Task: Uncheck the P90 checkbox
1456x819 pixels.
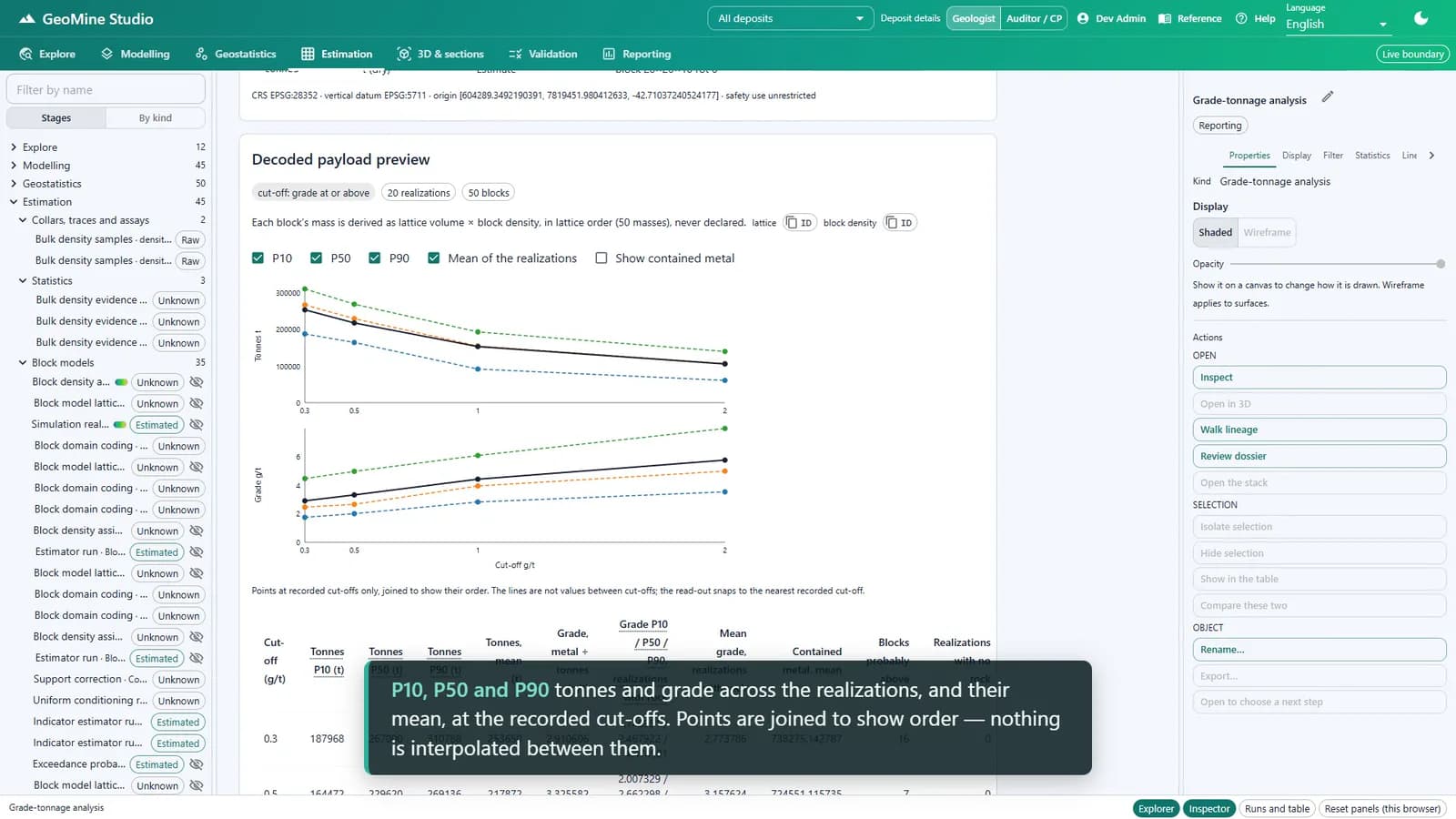Action: 375,258
